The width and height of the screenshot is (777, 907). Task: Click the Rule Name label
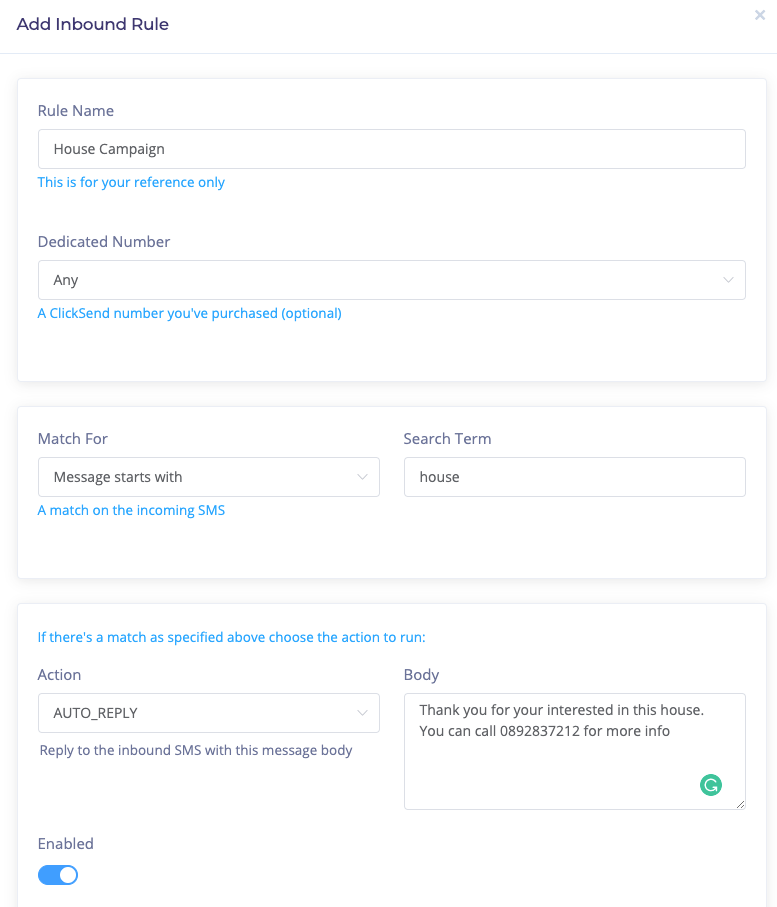coord(76,110)
